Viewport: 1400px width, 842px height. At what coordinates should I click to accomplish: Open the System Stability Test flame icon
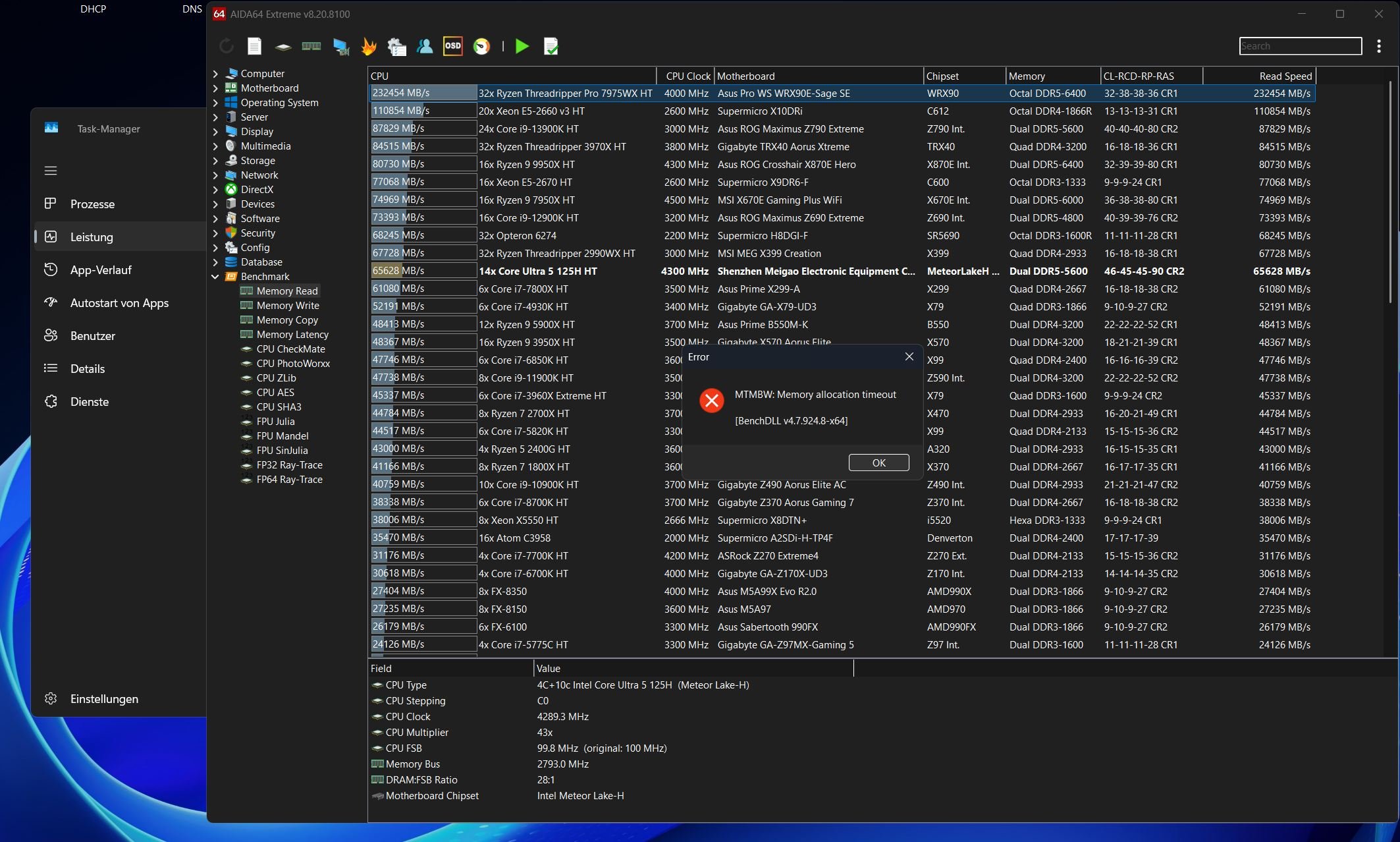(369, 46)
